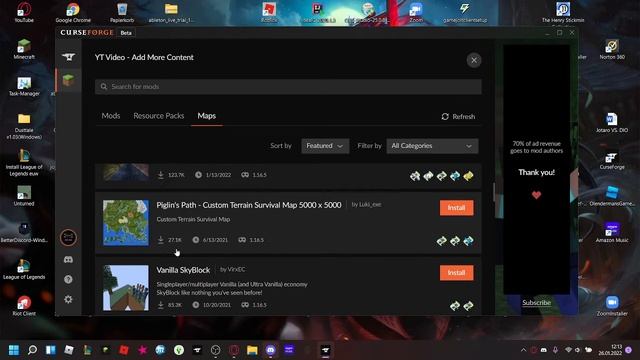Open Norton 360 desktop shortcut
Image resolution: width=640 pixels, height=360 pixels.
(x=612, y=49)
